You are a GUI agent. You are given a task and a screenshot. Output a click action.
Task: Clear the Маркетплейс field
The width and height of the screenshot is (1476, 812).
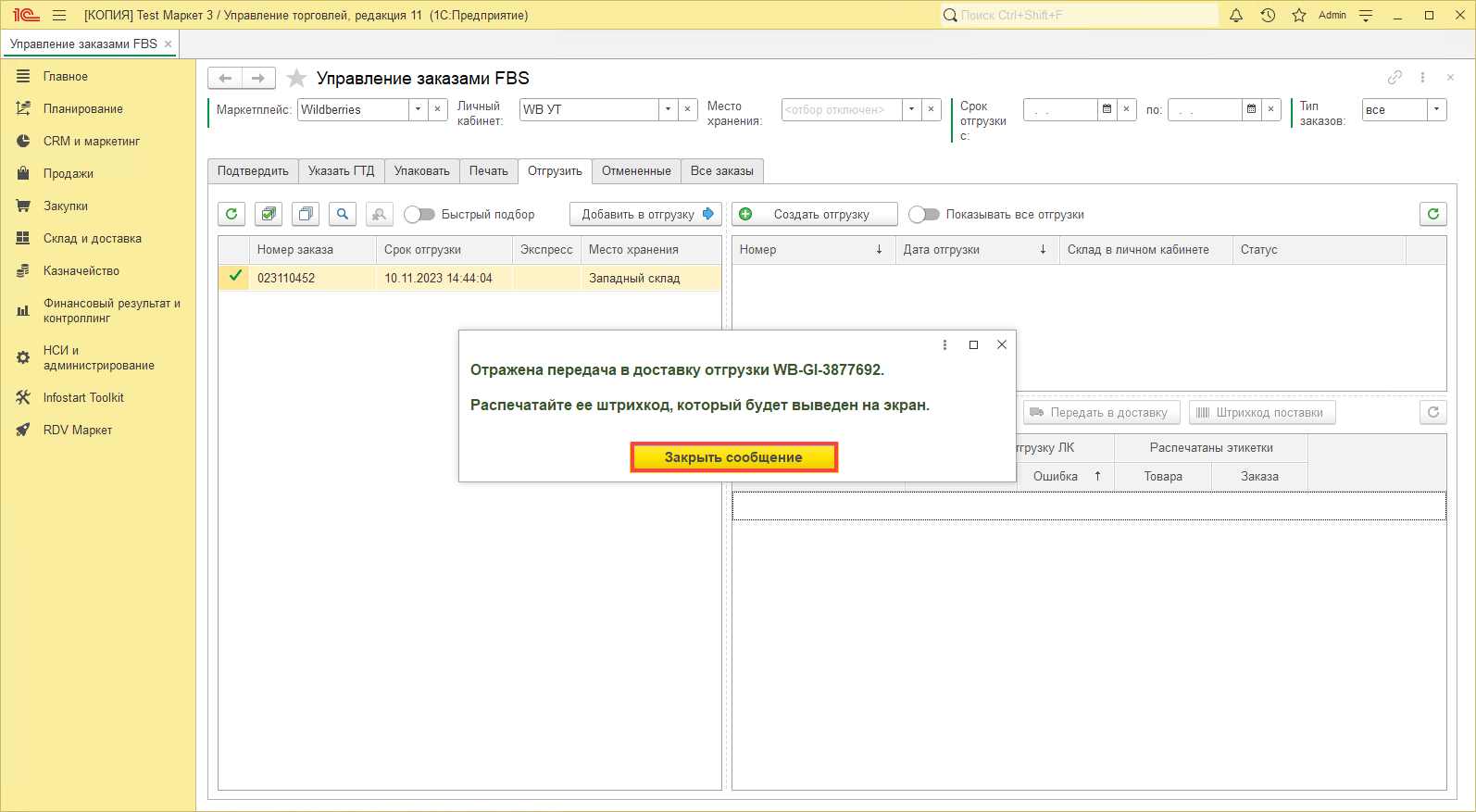pos(438,109)
